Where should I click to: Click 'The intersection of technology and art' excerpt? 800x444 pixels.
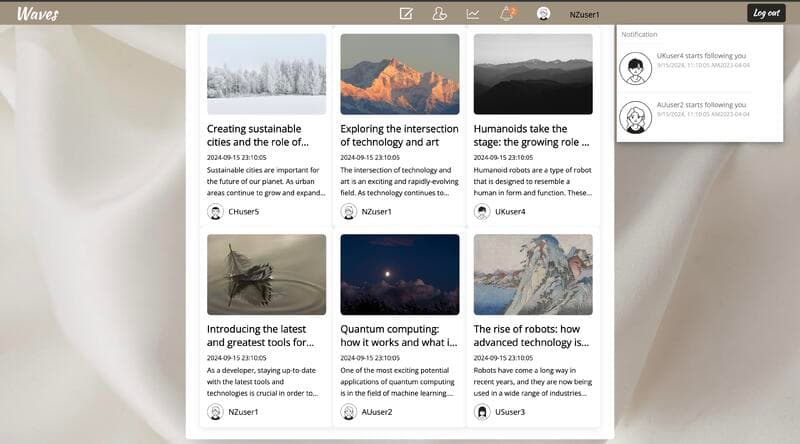pos(399,181)
